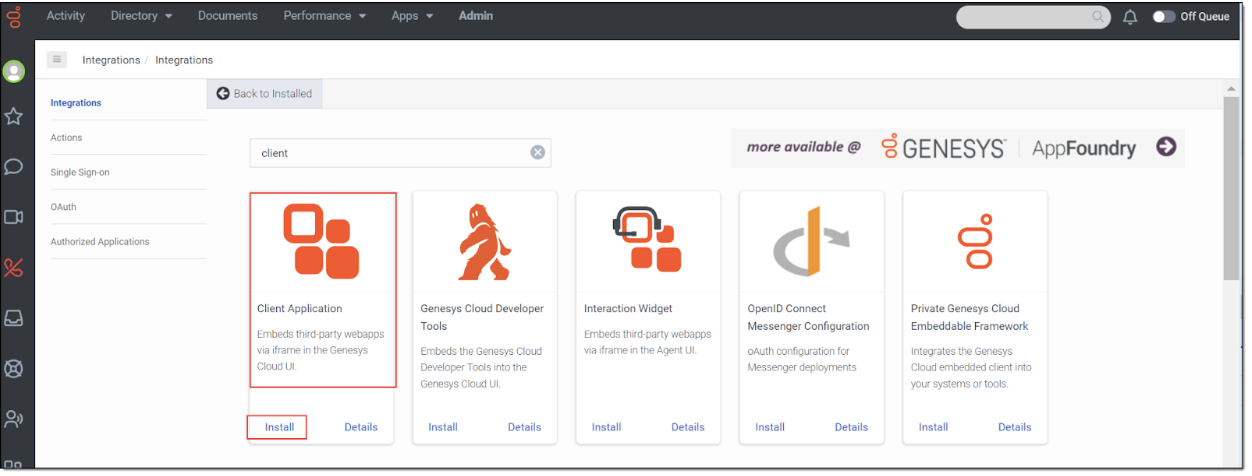Open the inbox icon in sidebar
Screen dimensions: 1252x476
pos(14,318)
